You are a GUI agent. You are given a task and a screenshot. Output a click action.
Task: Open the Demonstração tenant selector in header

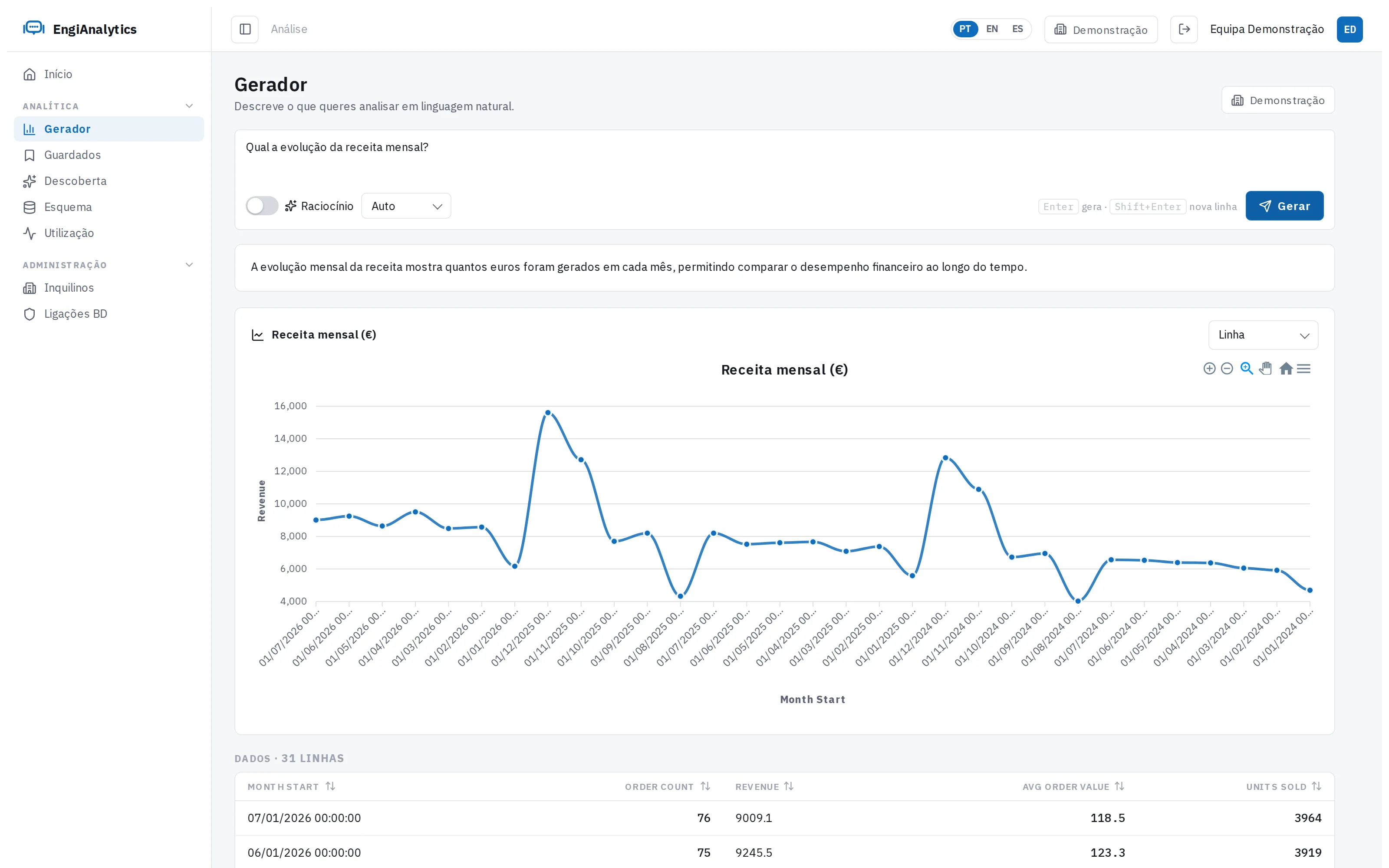pos(1100,29)
